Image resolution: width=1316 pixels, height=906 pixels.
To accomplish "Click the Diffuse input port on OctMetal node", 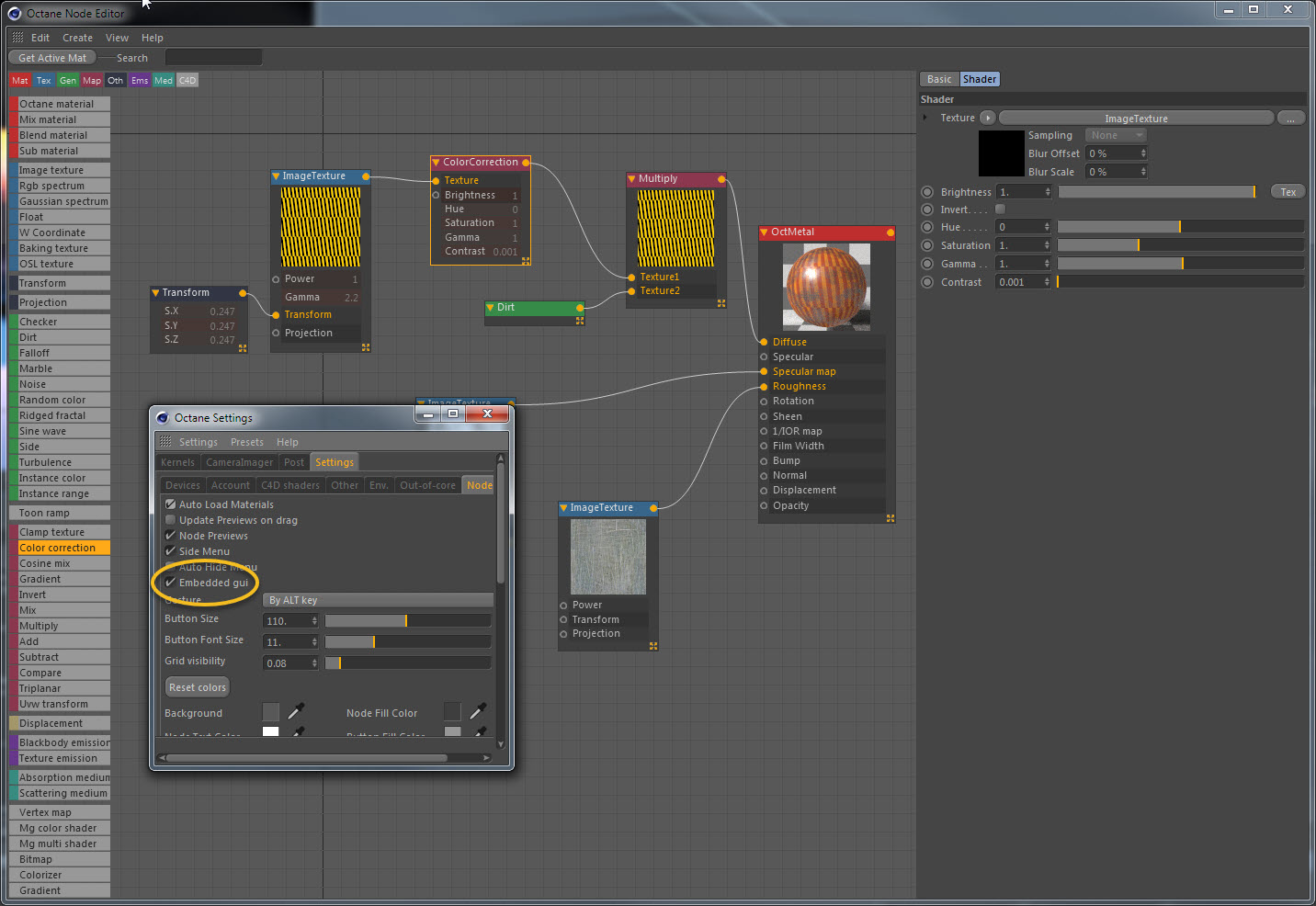I will tap(764, 342).
